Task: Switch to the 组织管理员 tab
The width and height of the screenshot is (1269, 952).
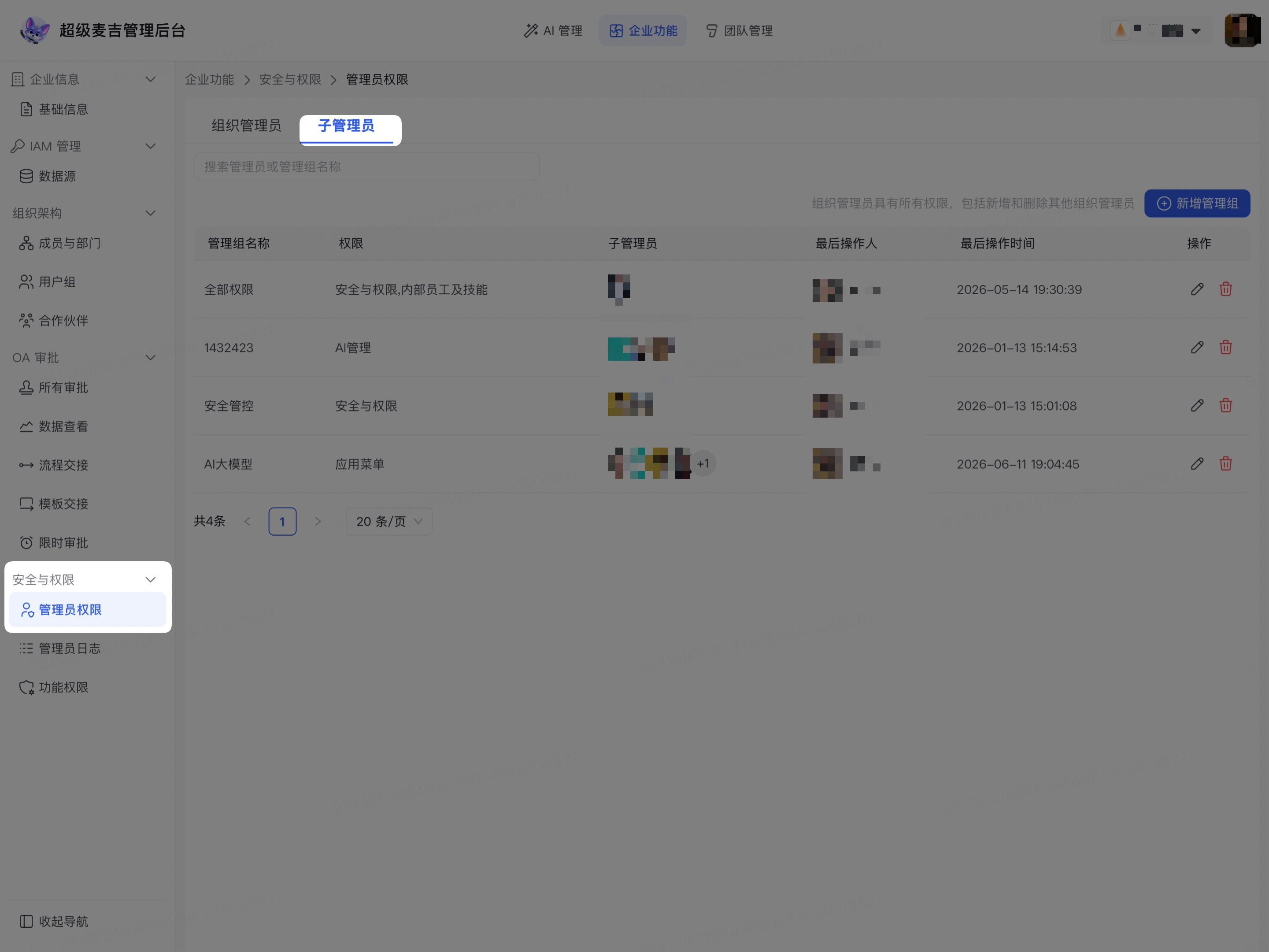Action: coord(246,126)
